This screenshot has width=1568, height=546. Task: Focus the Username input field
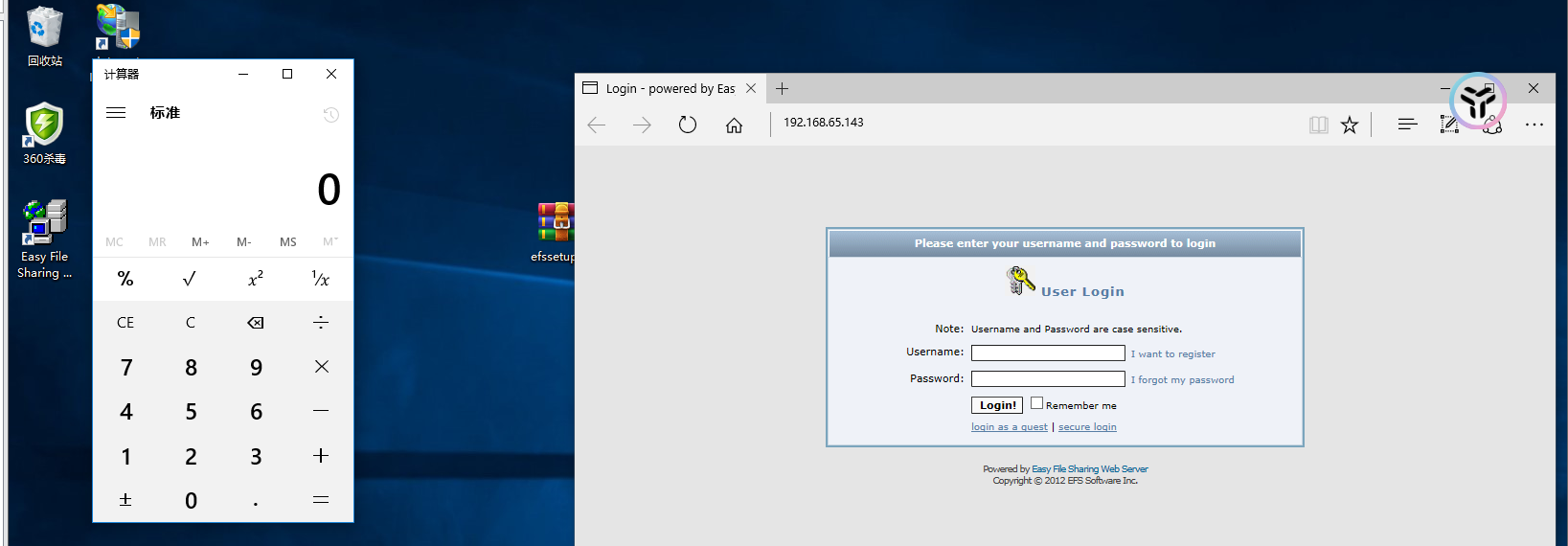(1048, 353)
